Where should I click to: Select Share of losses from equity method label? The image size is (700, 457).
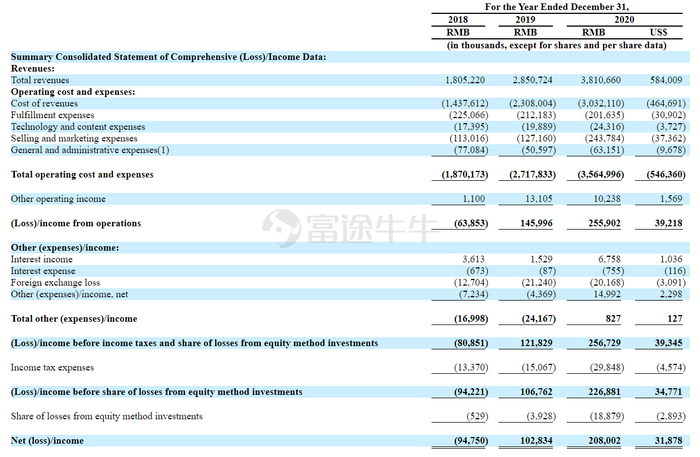coord(106,416)
